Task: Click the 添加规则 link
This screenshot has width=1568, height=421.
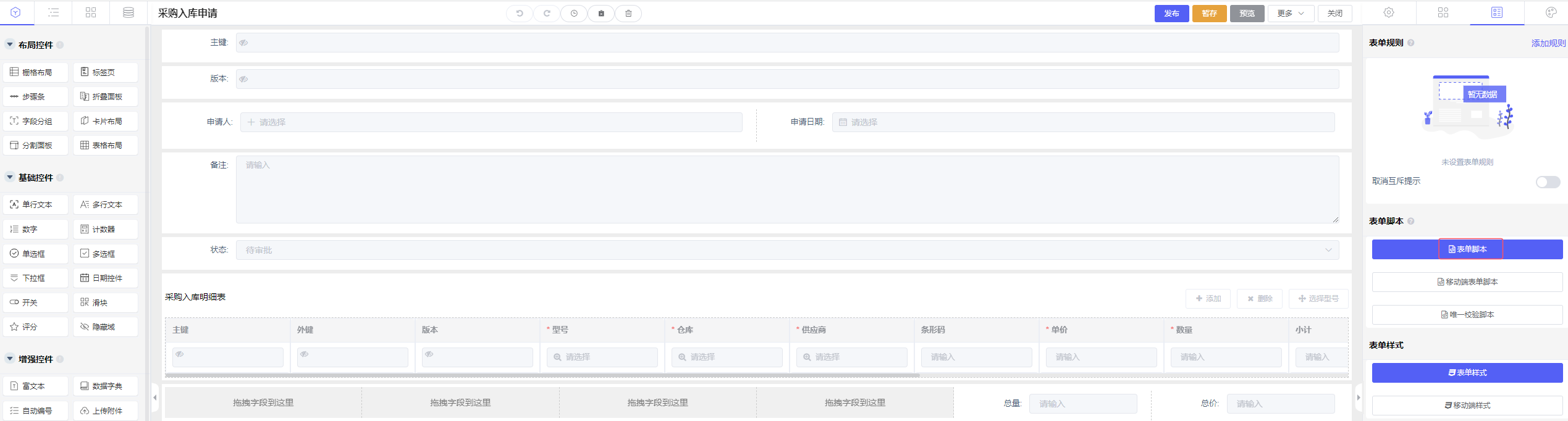Action: (1548, 43)
